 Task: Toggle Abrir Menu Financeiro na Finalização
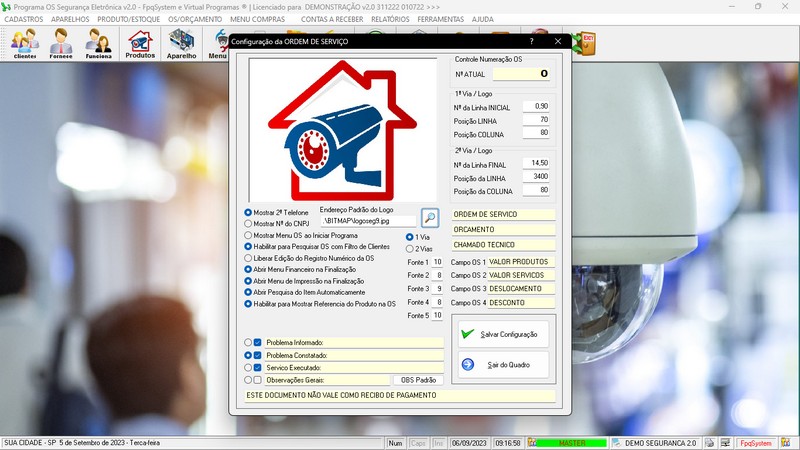point(248,269)
